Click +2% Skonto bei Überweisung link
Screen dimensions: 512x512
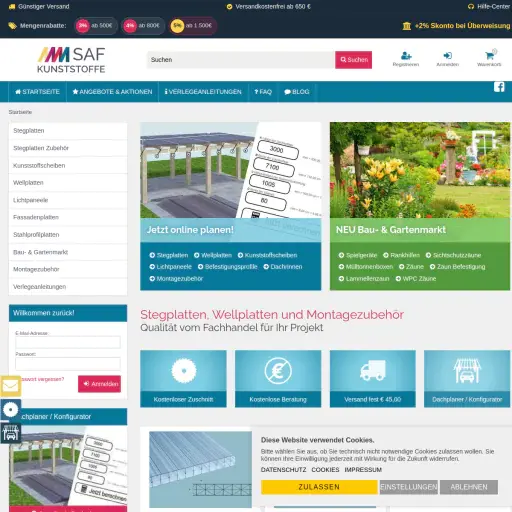point(456,26)
